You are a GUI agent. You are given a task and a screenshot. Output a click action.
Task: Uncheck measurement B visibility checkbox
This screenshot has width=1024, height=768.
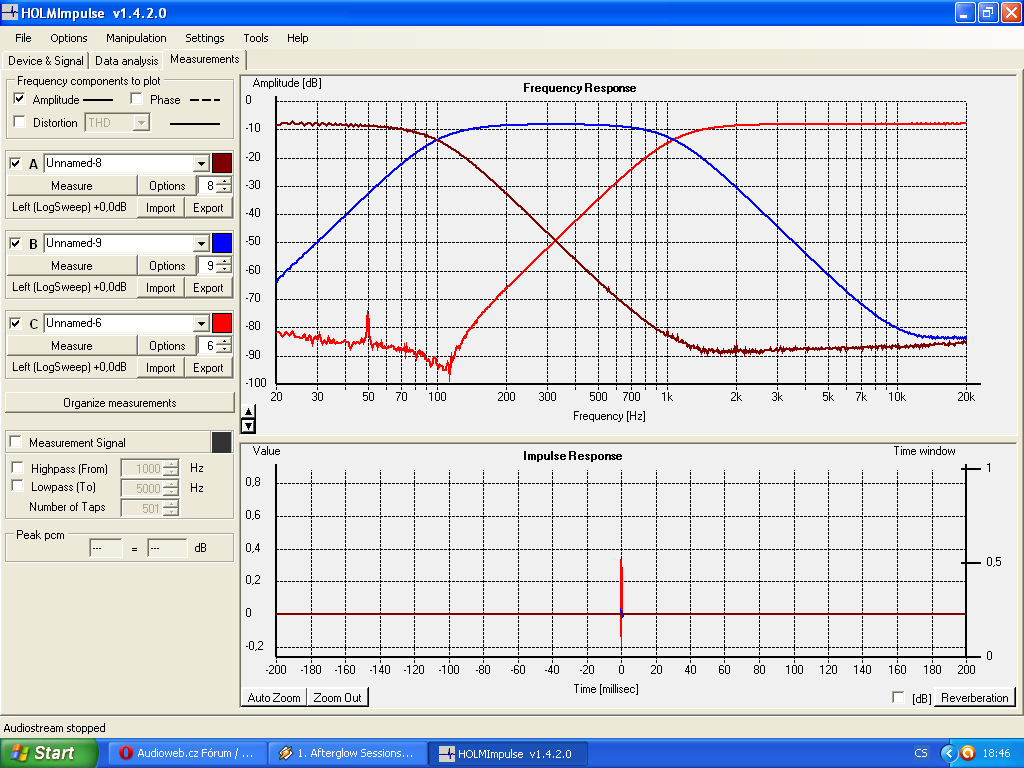tap(16, 243)
